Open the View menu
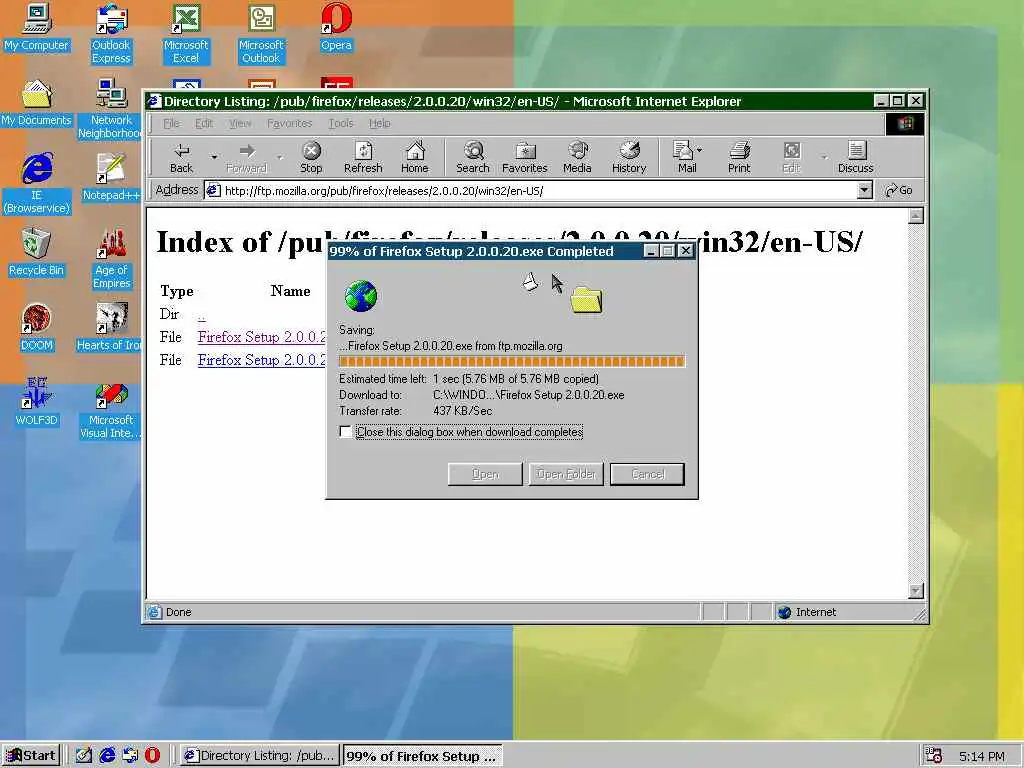Image resolution: width=1024 pixels, height=768 pixels. coord(240,123)
